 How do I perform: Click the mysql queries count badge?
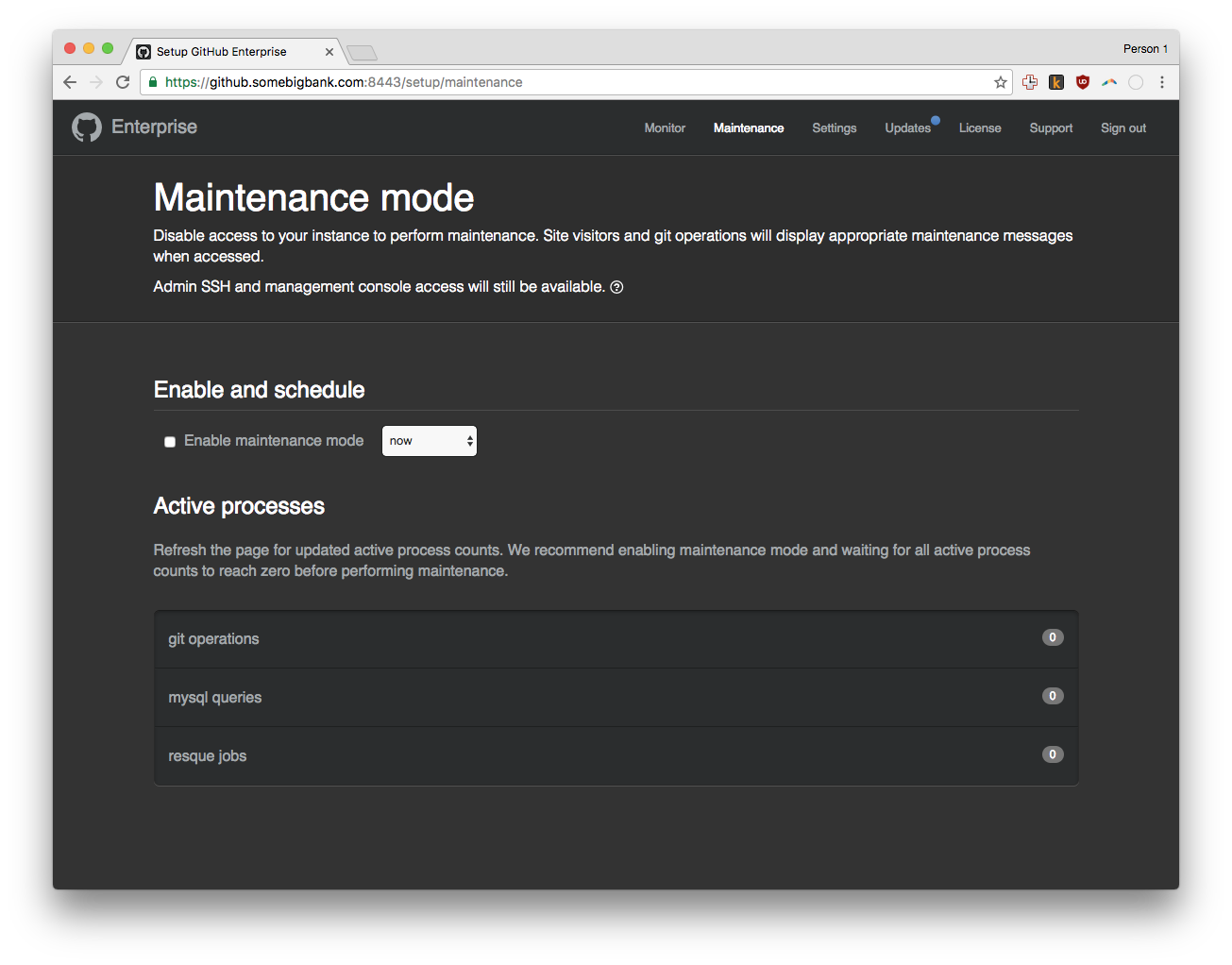(x=1053, y=696)
